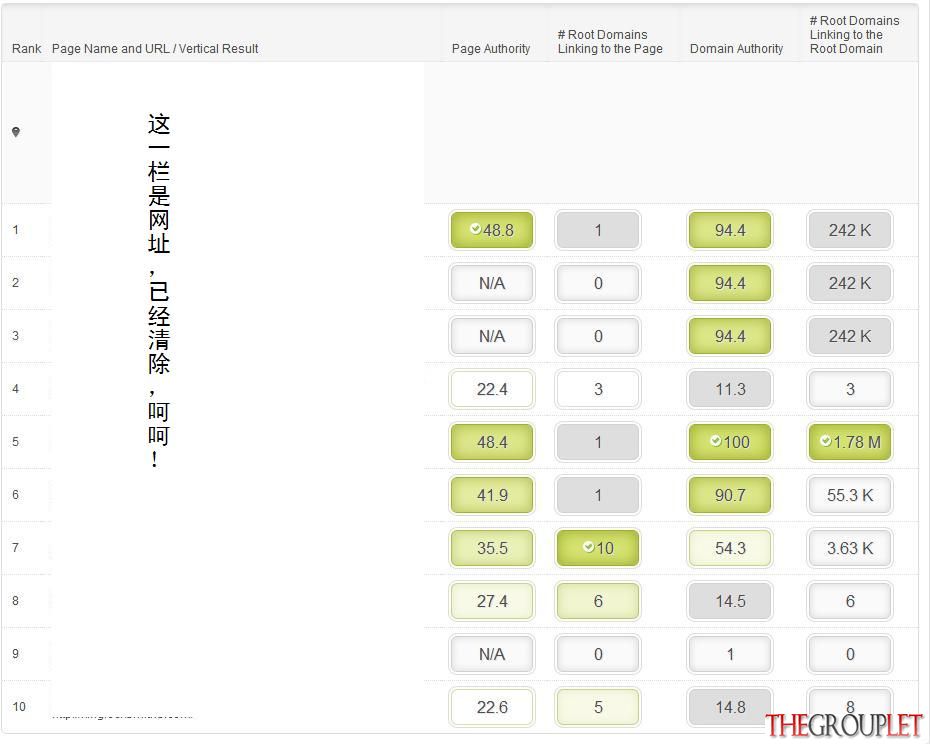Screen dimensions: 930x744
Task: Click the 22.6 Page Authority value
Action: coord(492,707)
